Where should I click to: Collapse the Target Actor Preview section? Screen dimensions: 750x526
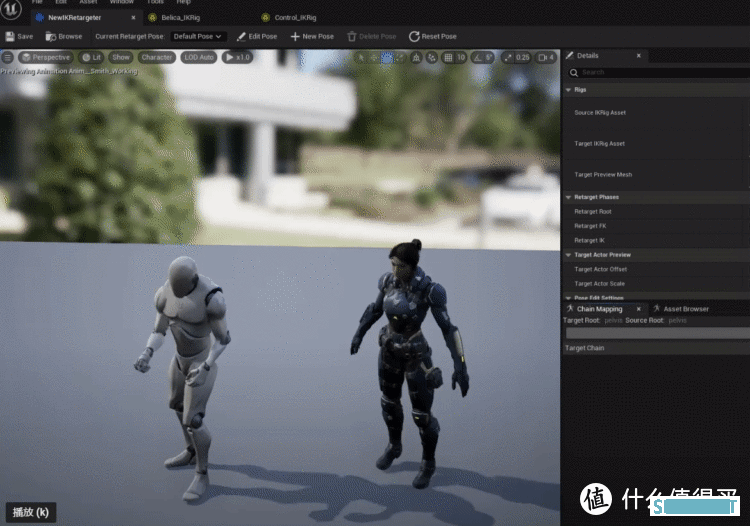tap(568, 255)
